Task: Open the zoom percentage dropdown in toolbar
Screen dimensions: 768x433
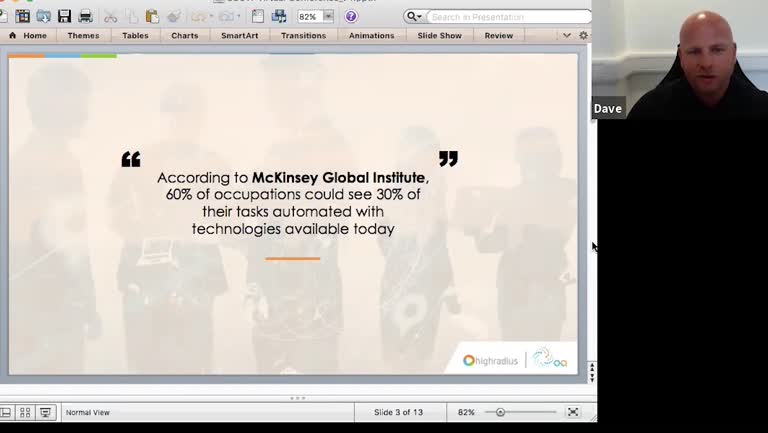Action: pos(329,17)
